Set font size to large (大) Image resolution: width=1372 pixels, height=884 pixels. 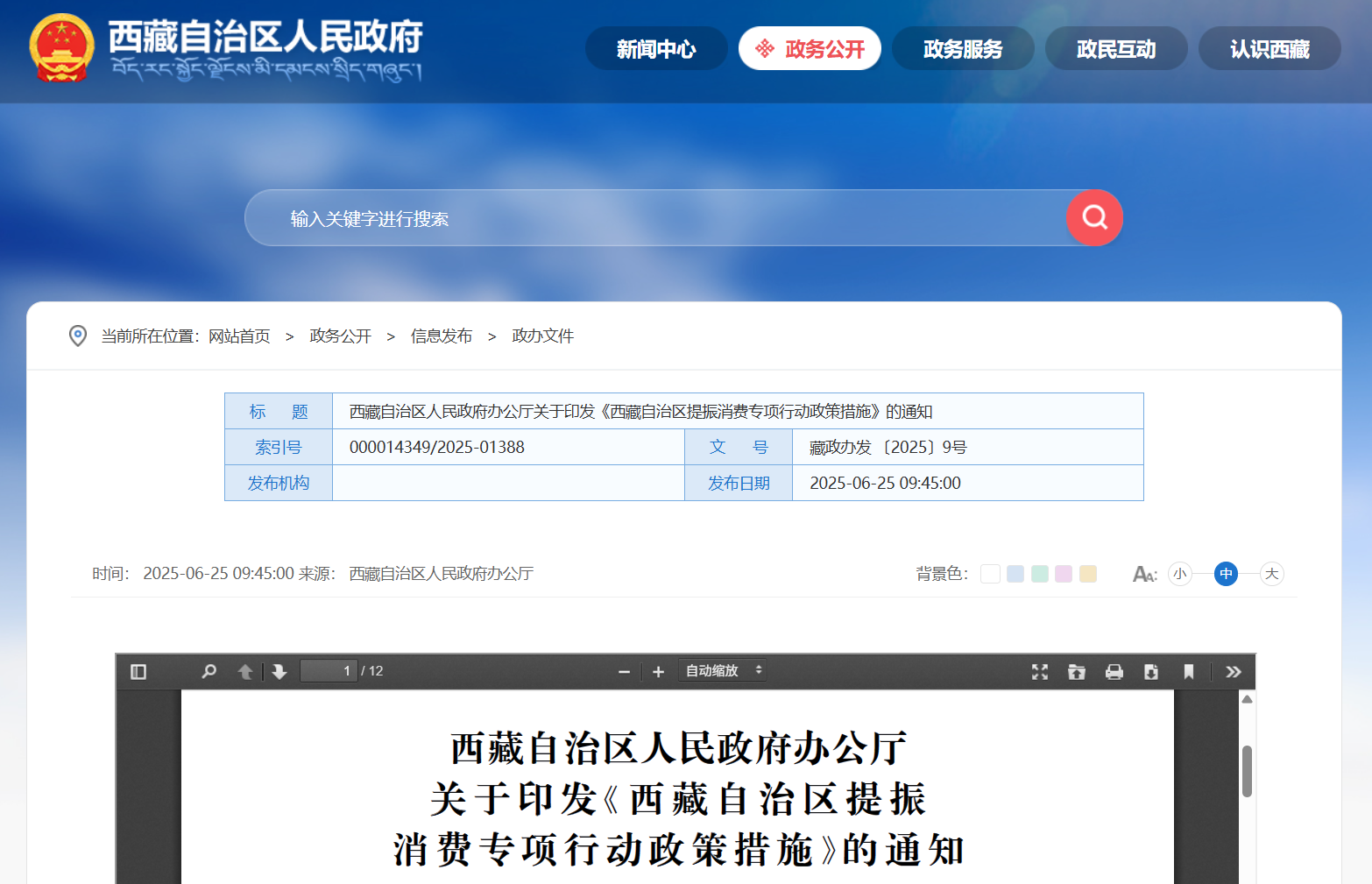pyautogui.click(x=1271, y=574)
